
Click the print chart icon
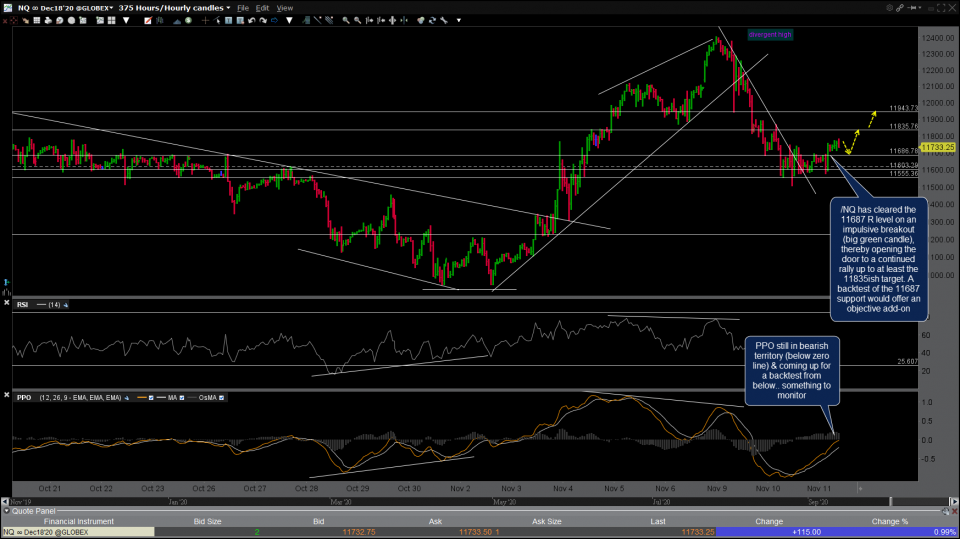pyautogui.click(x=48, y=20)
